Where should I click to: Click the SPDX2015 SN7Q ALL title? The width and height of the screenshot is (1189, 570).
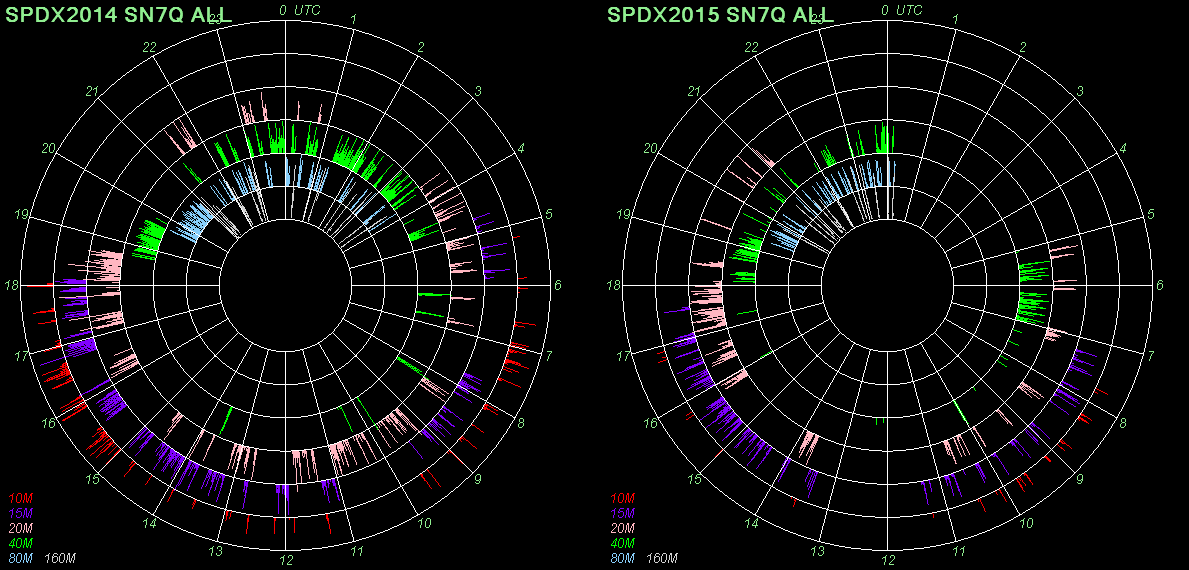coord(720,13)
